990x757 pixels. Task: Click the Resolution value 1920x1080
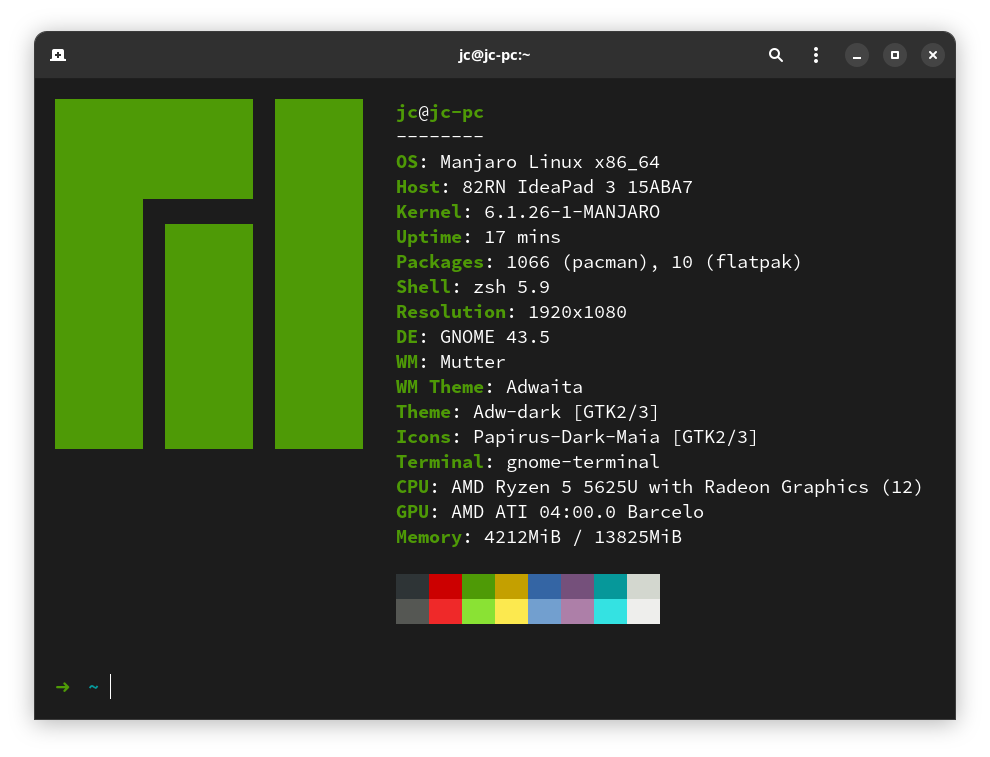click(x=577, y=312)
